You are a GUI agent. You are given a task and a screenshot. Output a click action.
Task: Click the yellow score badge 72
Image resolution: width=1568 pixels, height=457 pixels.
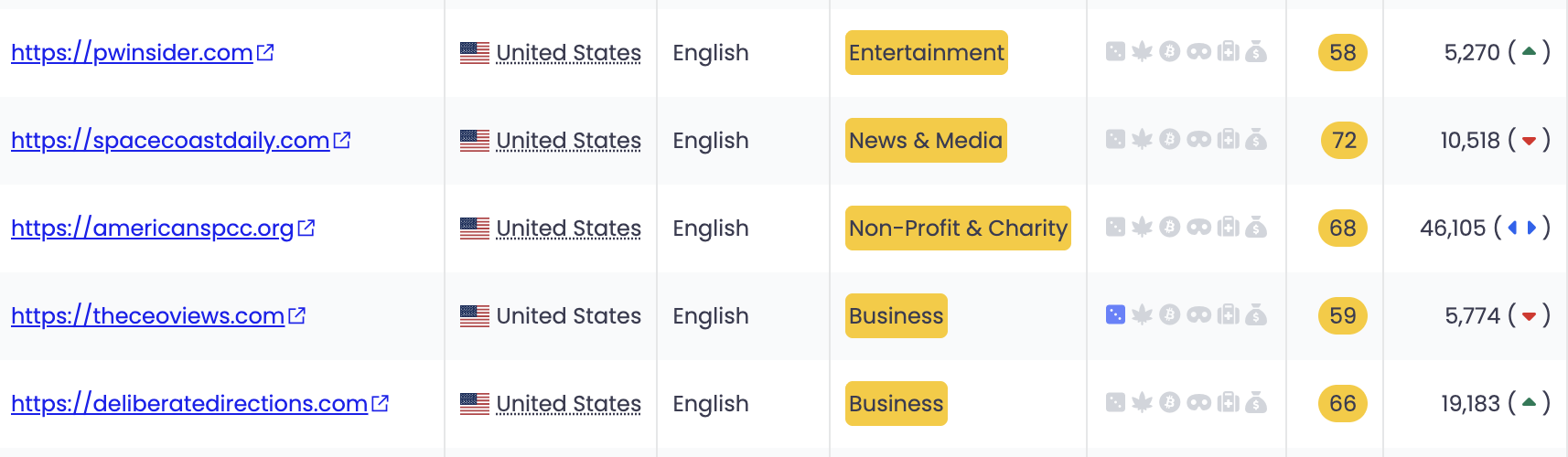pyautogui.click(x=1344, y=141)
